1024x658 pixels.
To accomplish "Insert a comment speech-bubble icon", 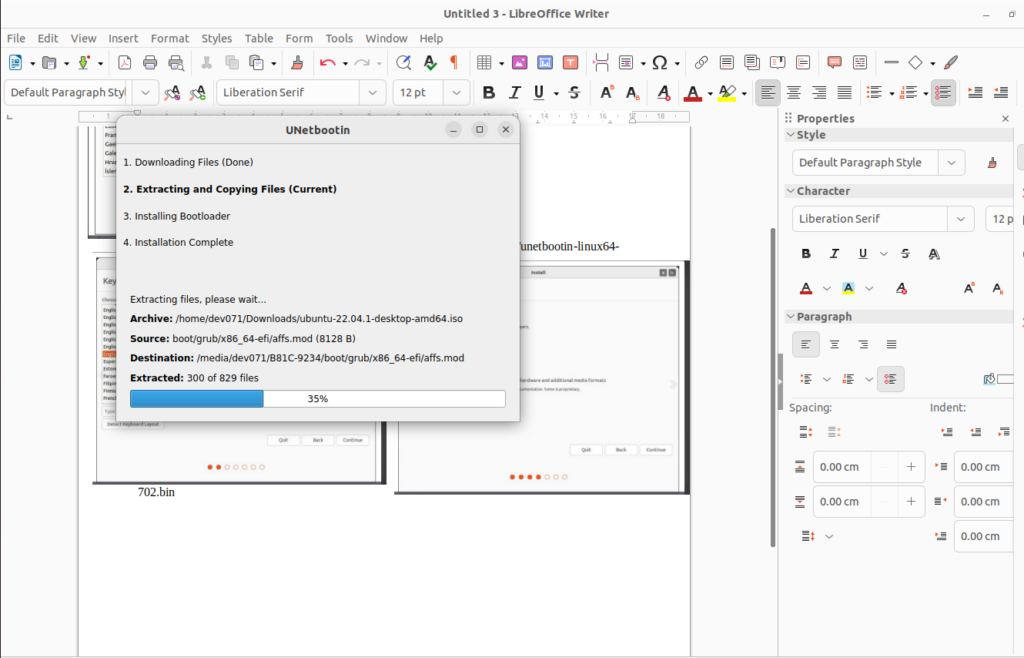I will [834, 63].
